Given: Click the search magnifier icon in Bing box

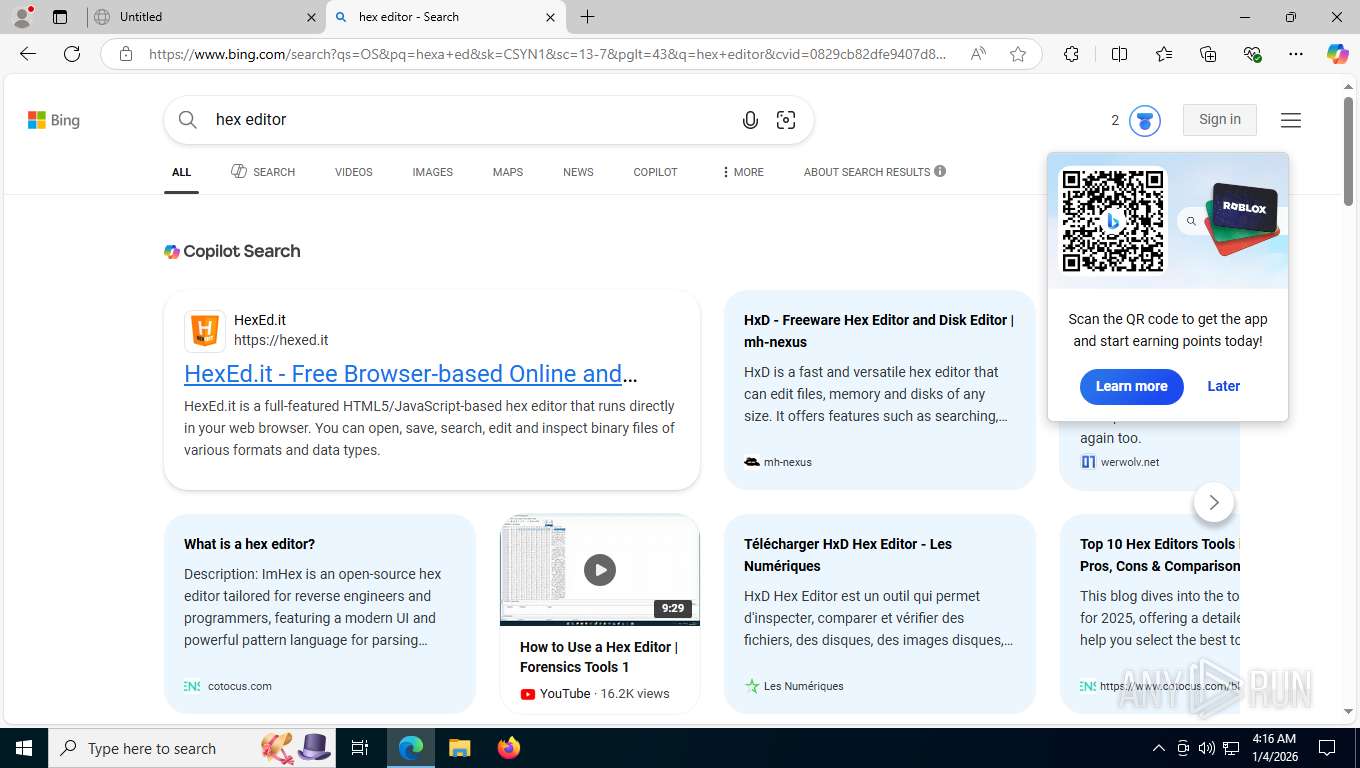Looking at the screenshot, I should pyautogui.click(x=188, y=120).
